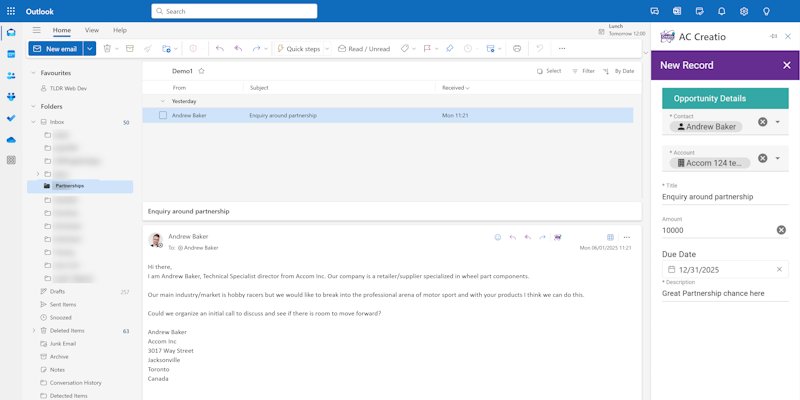800x400 pixels.
Task: Open the notifications bell in the header
Action: tap(721, 11)
